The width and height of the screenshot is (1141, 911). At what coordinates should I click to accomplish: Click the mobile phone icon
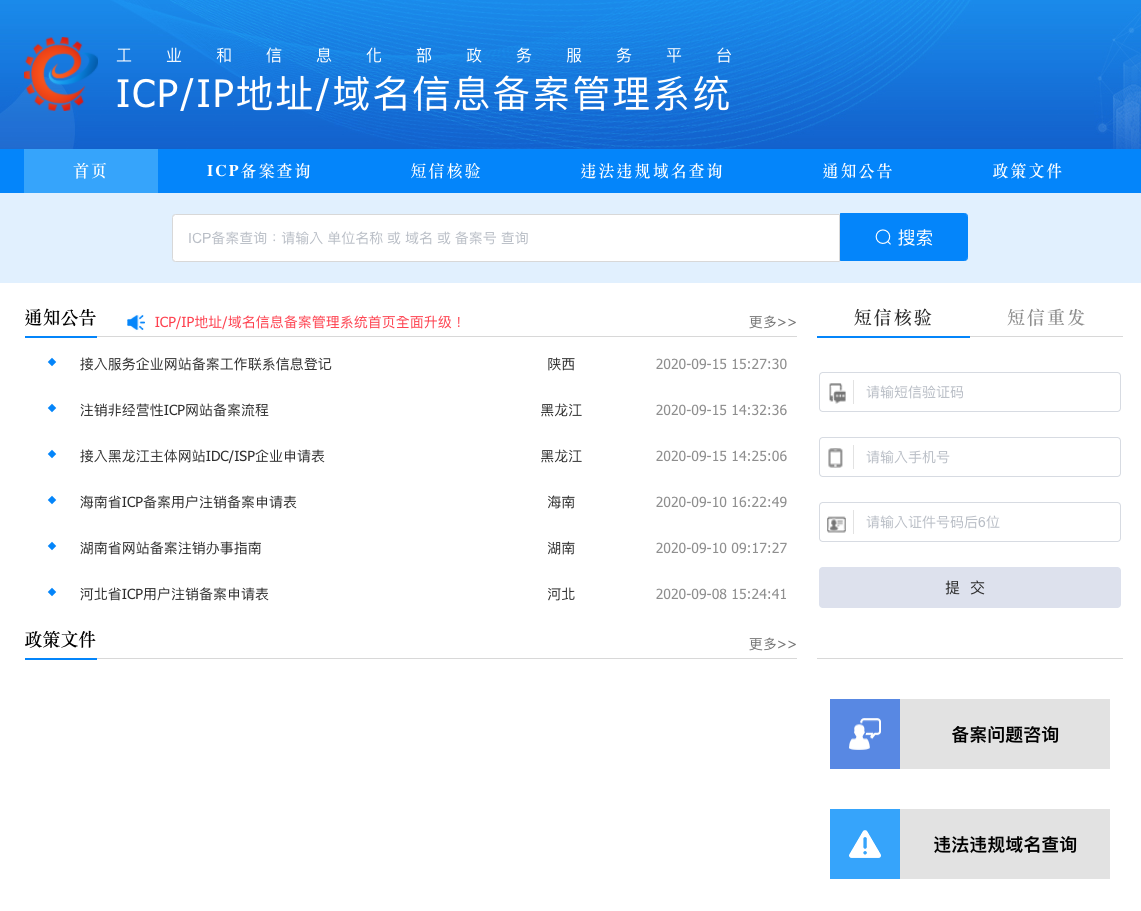835,458
